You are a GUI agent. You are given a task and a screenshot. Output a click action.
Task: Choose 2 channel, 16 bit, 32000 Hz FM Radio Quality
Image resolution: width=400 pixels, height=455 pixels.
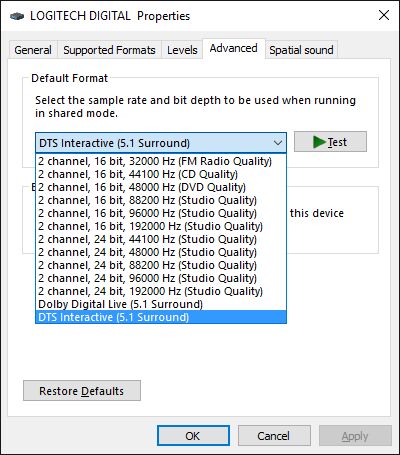[161, 161]
